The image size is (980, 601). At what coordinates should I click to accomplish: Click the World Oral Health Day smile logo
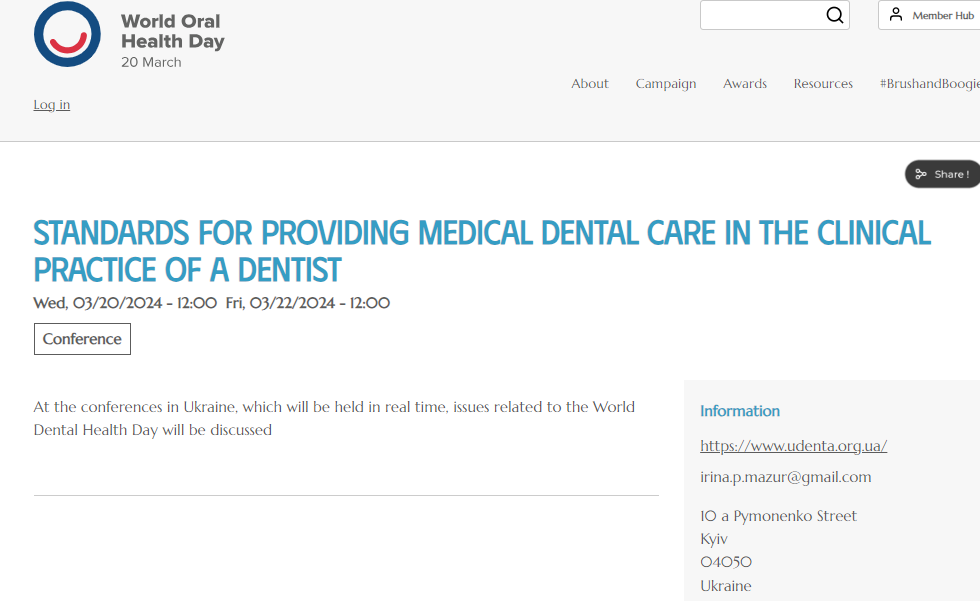(x=67, y=34)
